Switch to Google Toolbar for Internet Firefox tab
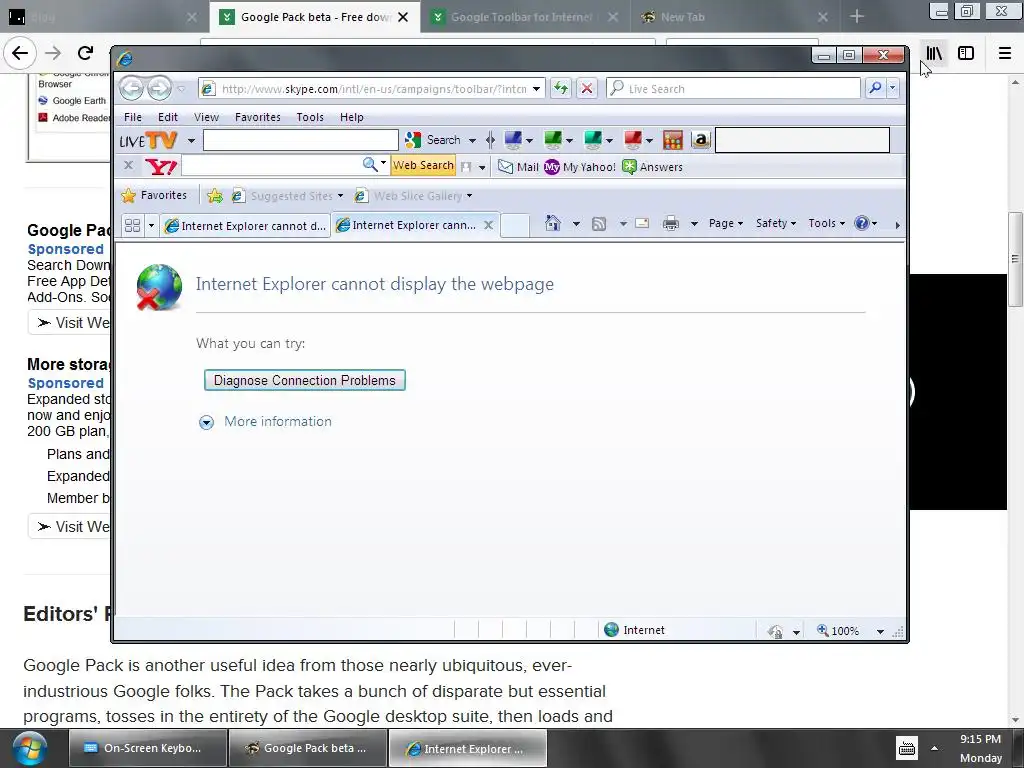 click(520, 17)
